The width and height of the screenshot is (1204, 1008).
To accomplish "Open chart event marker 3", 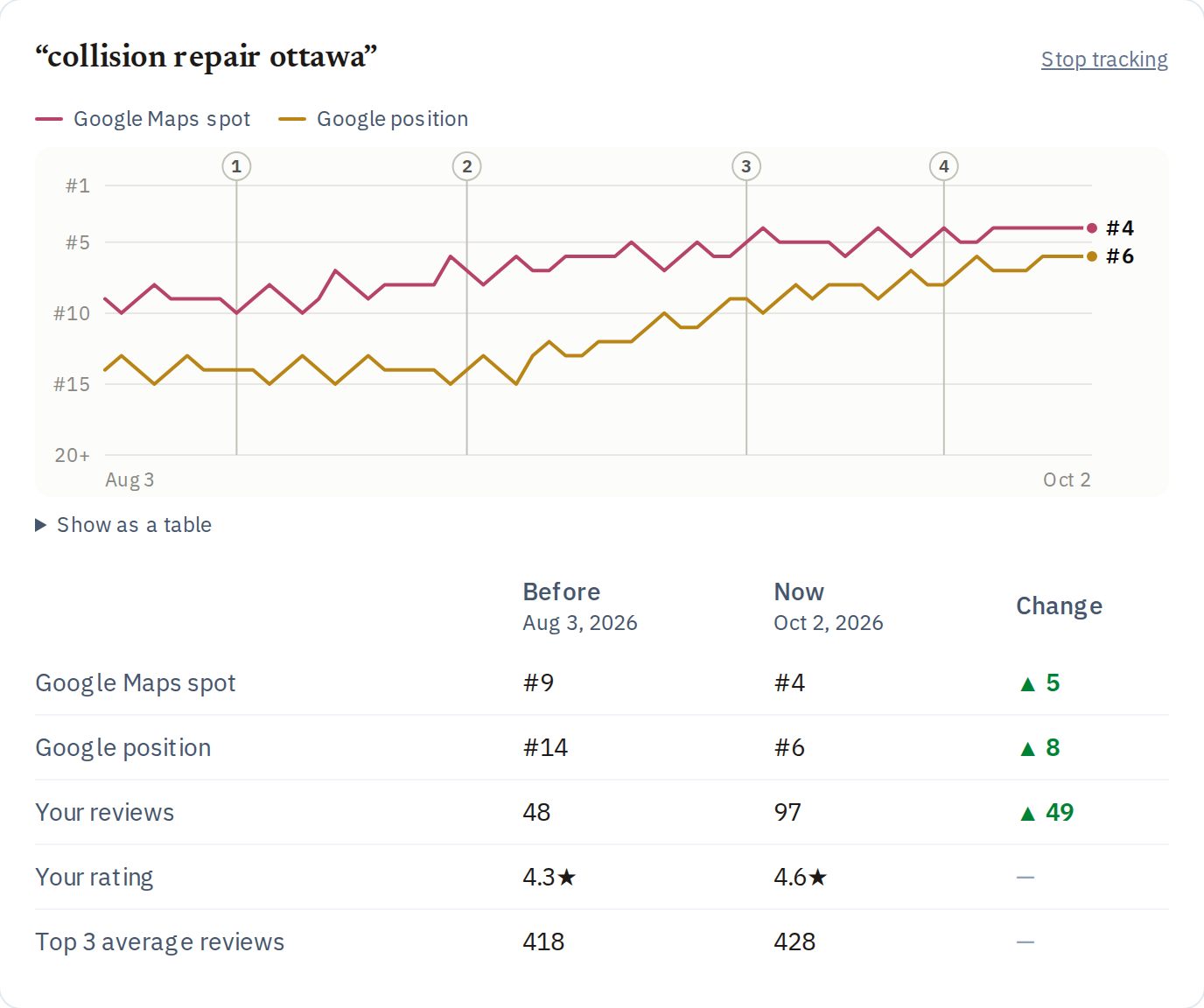I will [x=746, y=166].
